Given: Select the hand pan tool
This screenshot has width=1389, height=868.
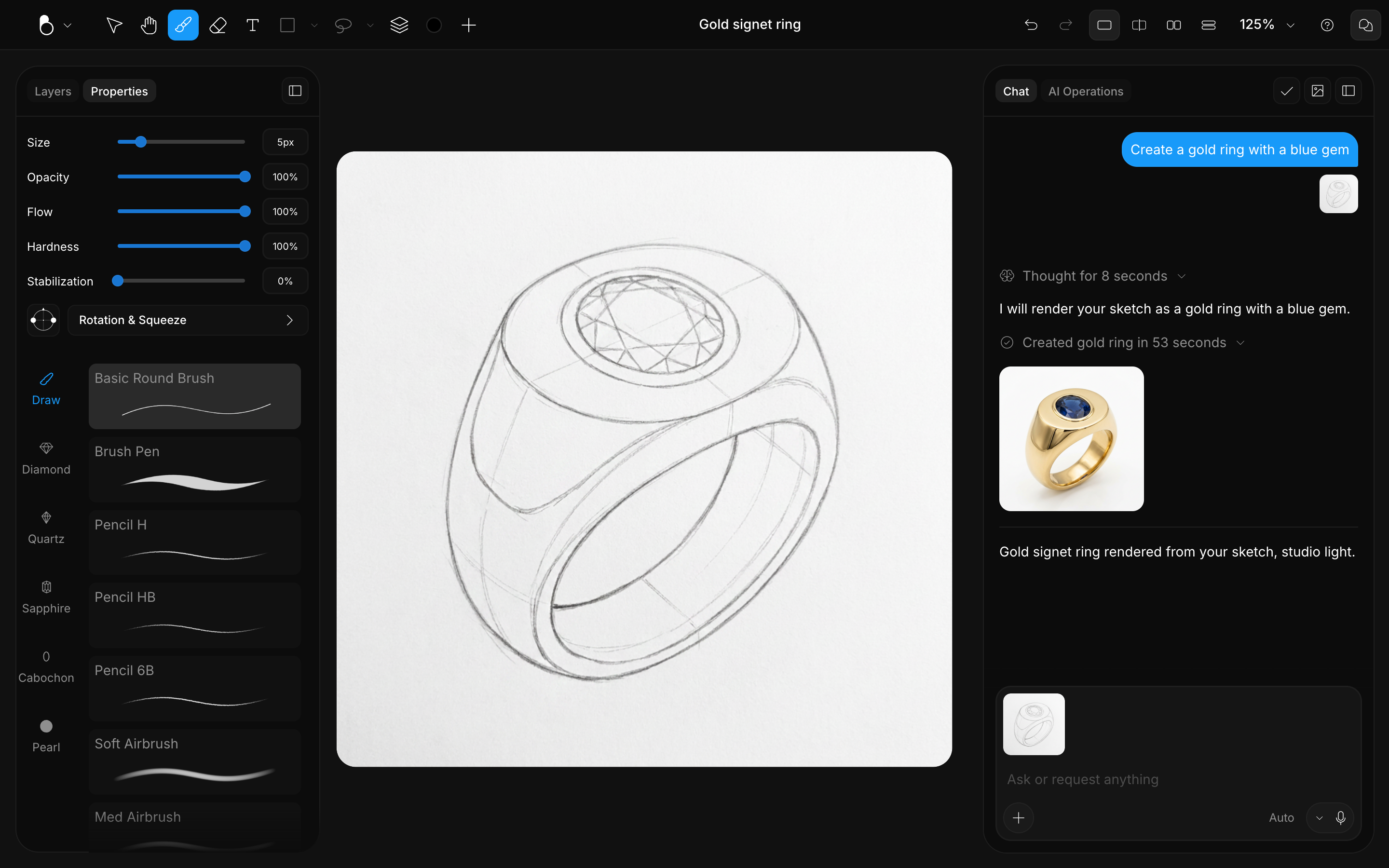Looking at the screenshot, I should tap(149, 25).
